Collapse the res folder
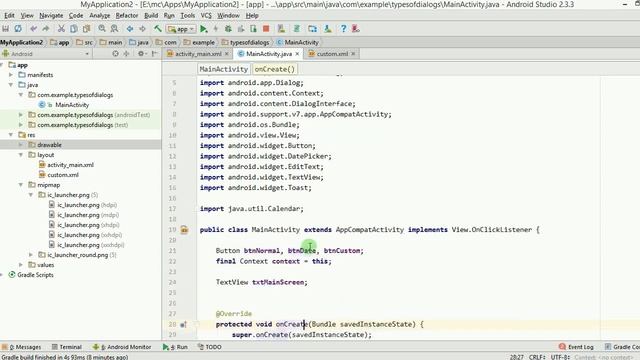Viewport: 640px width, 360px height. coord(11,135)
